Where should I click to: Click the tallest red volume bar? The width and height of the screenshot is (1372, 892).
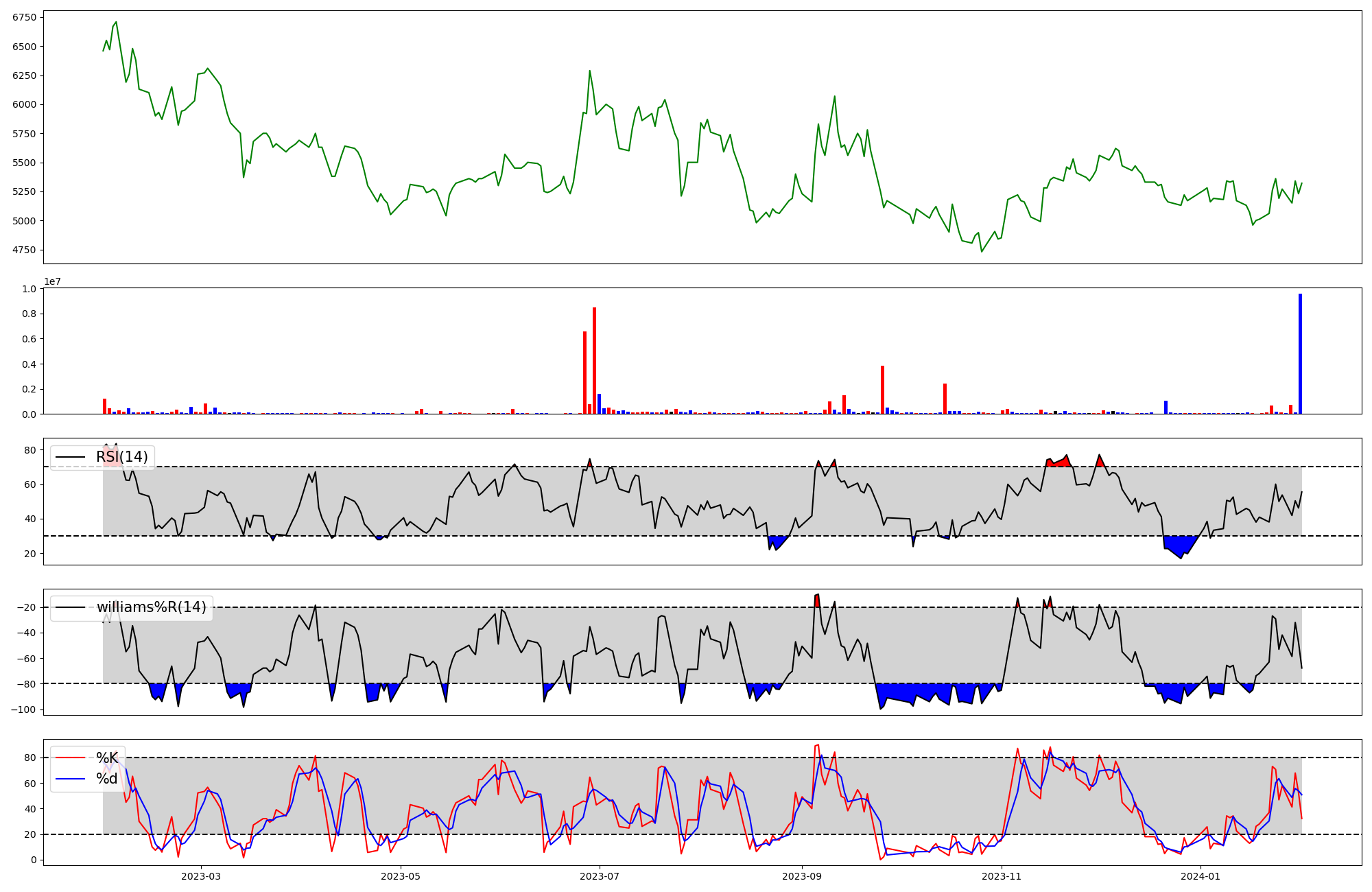594,360
